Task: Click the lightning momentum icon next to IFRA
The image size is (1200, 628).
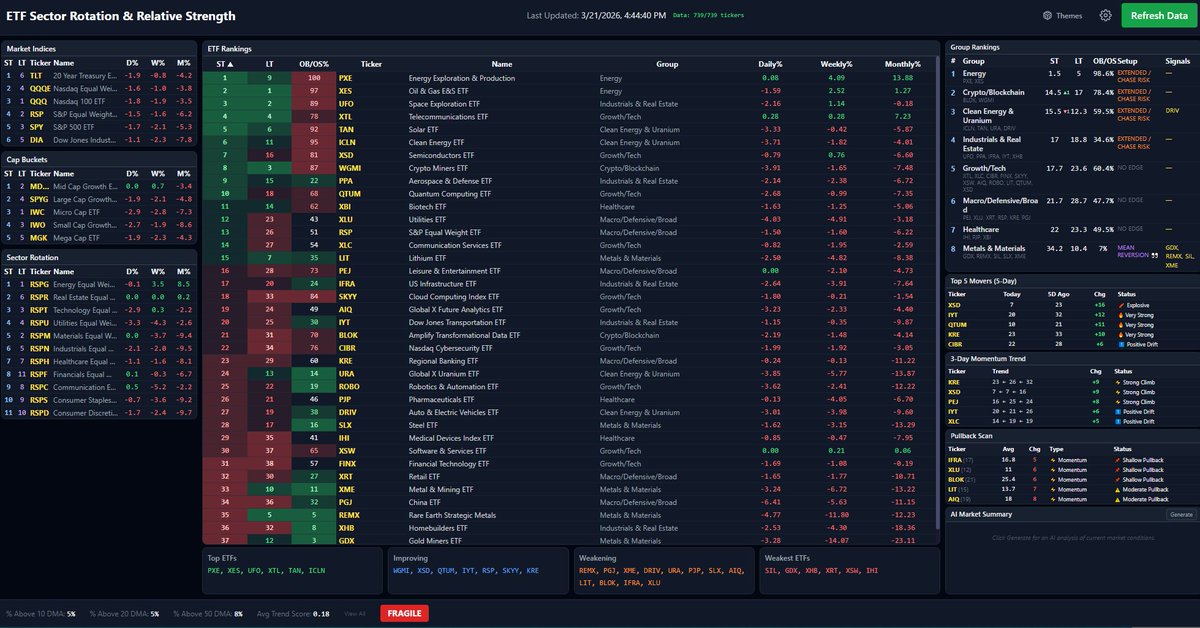Action: point(1053,460)
